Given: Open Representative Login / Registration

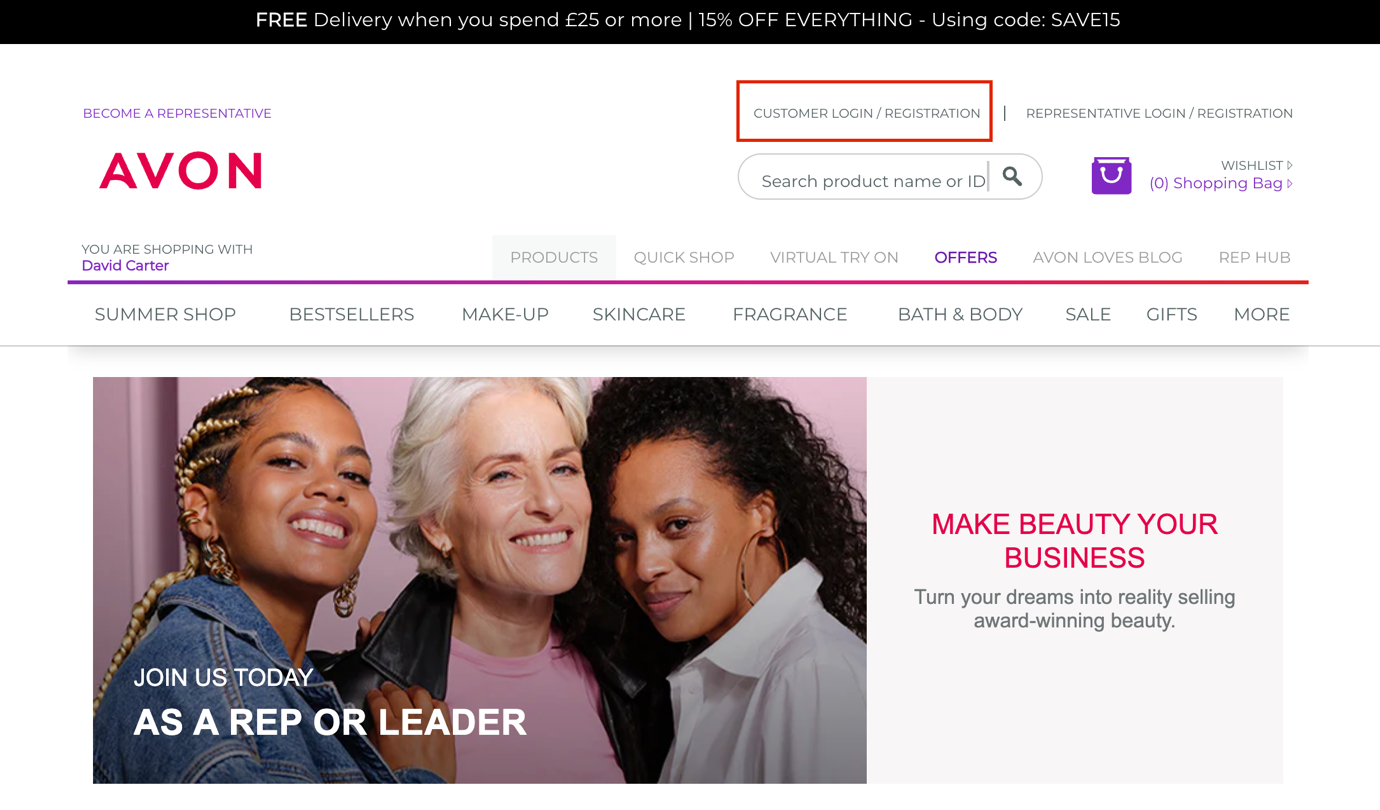Looking at the screenshot, I should click(x=1159, y=113).
